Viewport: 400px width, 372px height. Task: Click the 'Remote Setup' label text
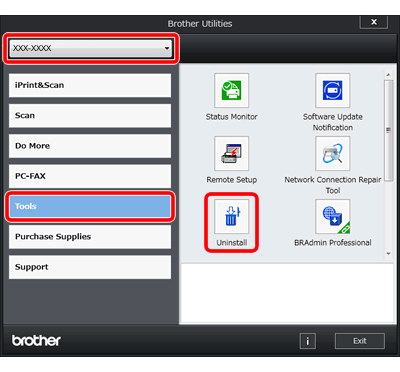[232, 180]
